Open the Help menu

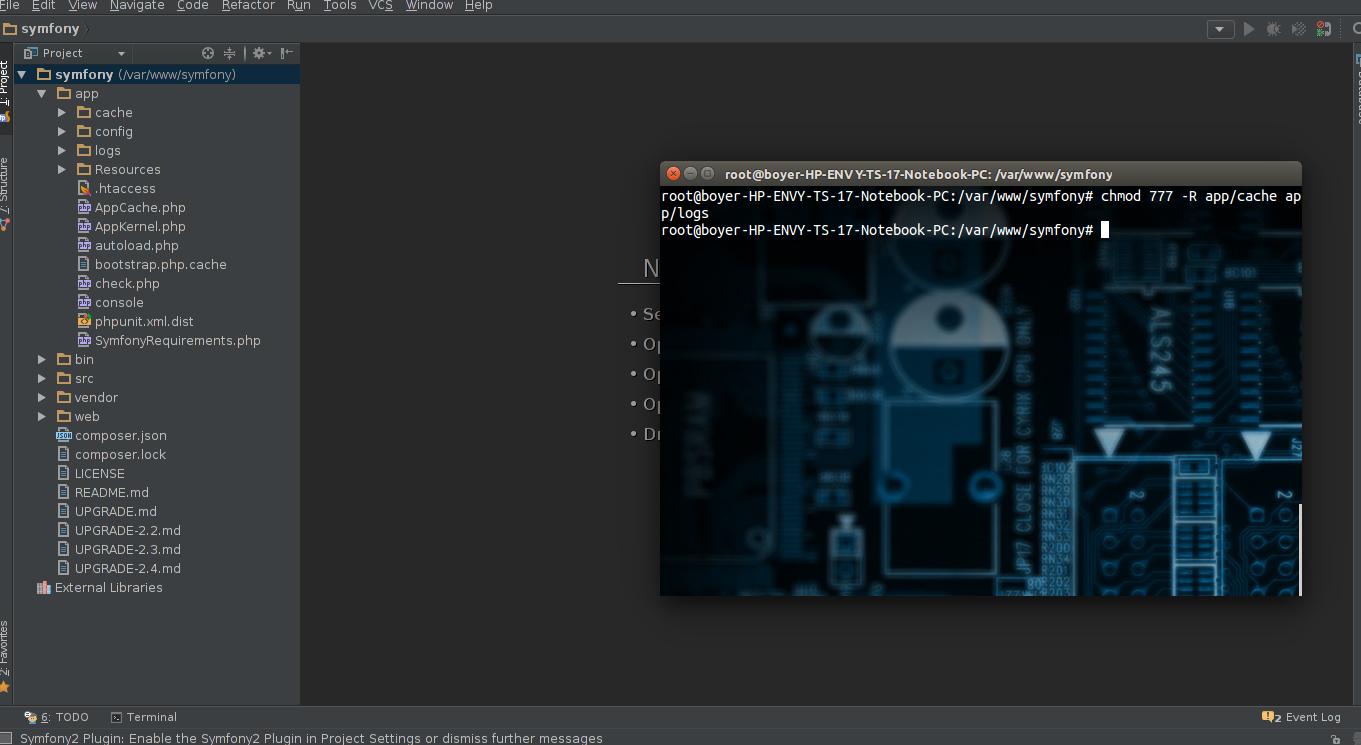(x=479, y=5)
